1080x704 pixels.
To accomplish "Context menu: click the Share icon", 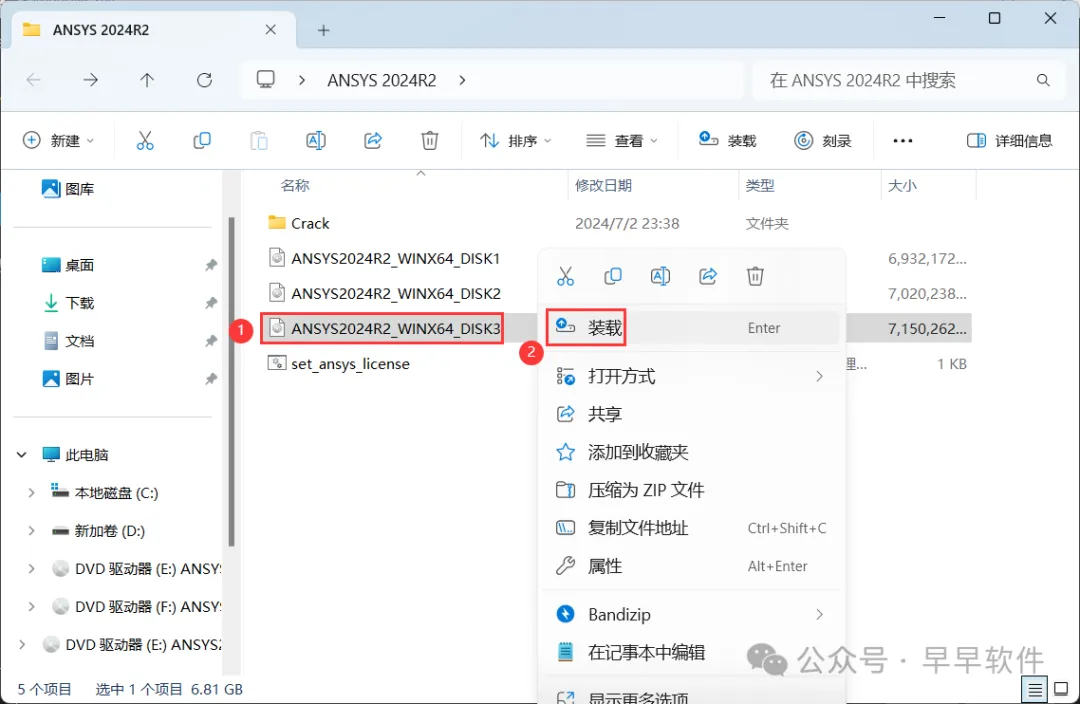I will [x=708, y=276].
